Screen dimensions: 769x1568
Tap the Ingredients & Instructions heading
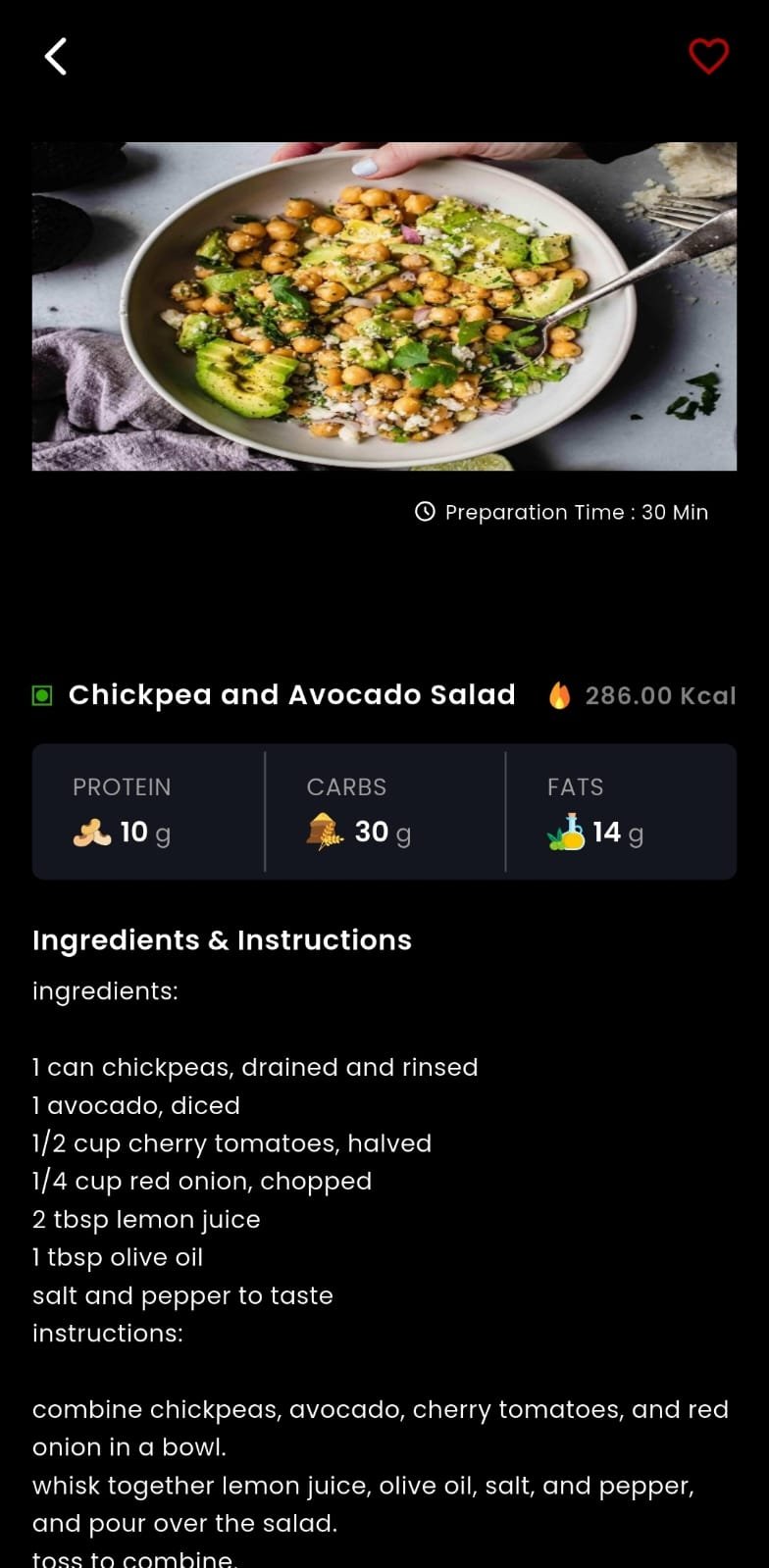tap(222, 940)
